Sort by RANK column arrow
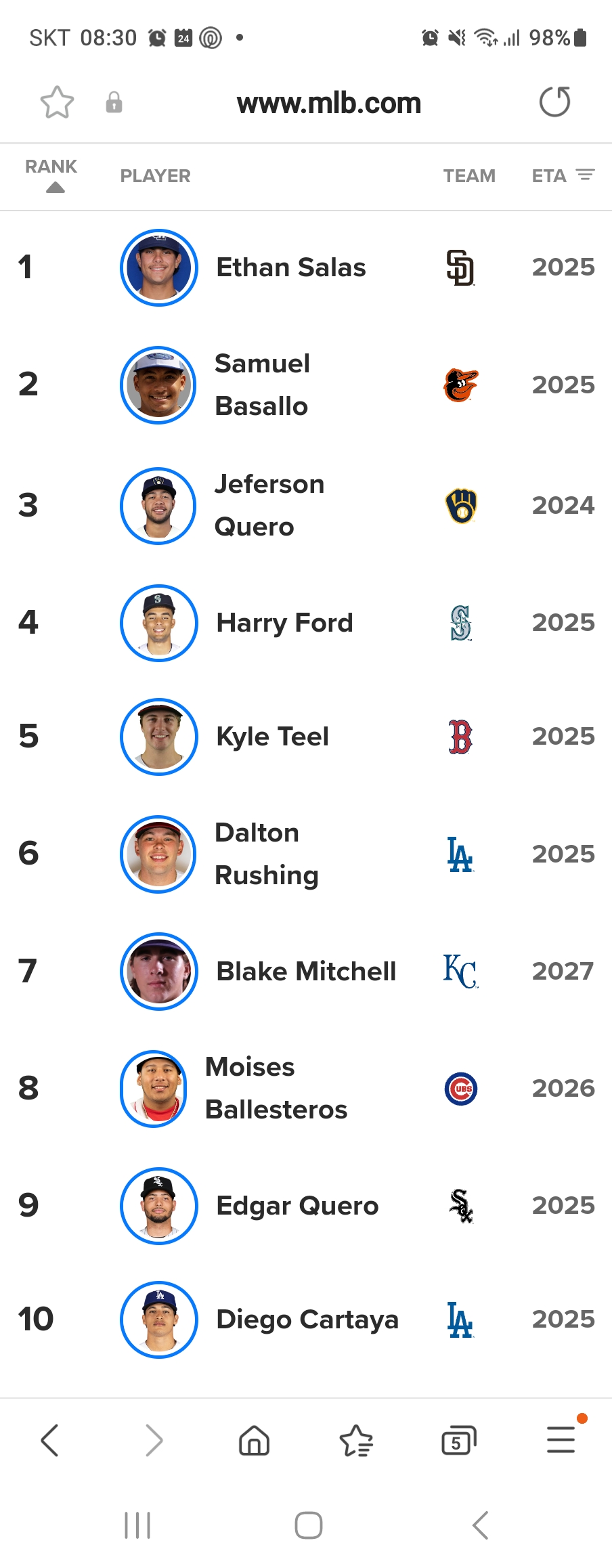612x1568 pixels. 56,188
